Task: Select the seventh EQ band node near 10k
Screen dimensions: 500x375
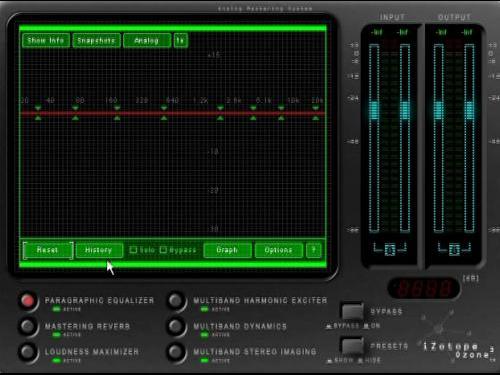Action: (x=281, y=113)
